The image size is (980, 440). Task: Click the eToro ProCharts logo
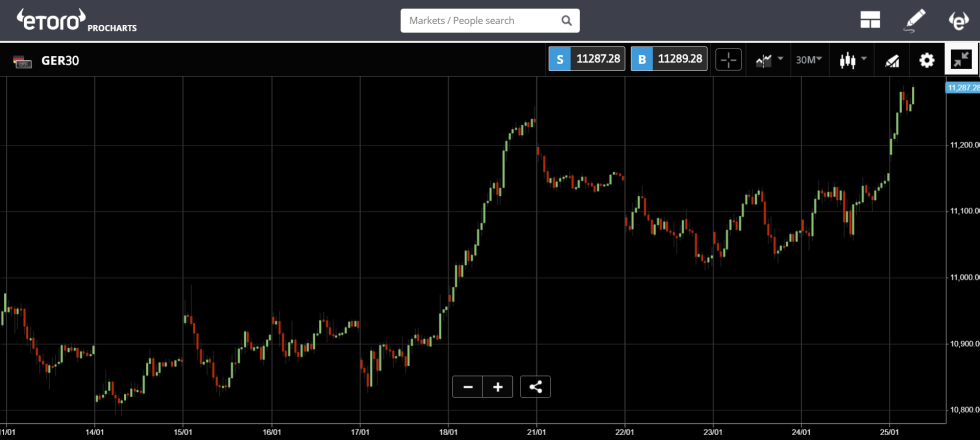coord(77,20)
